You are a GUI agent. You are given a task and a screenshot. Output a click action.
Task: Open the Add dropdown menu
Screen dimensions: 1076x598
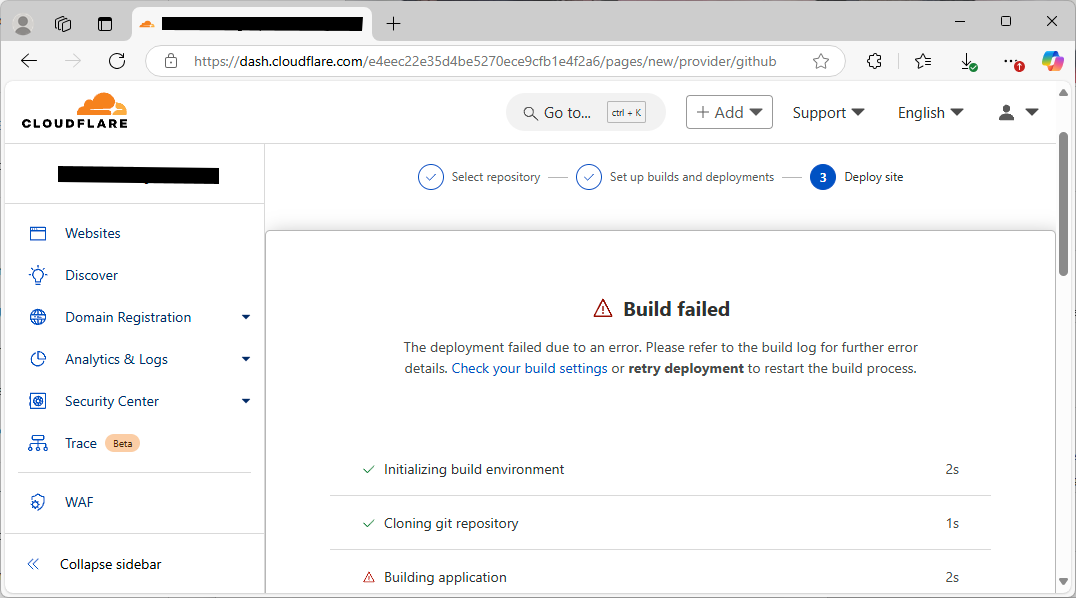(x=729, y=112)
